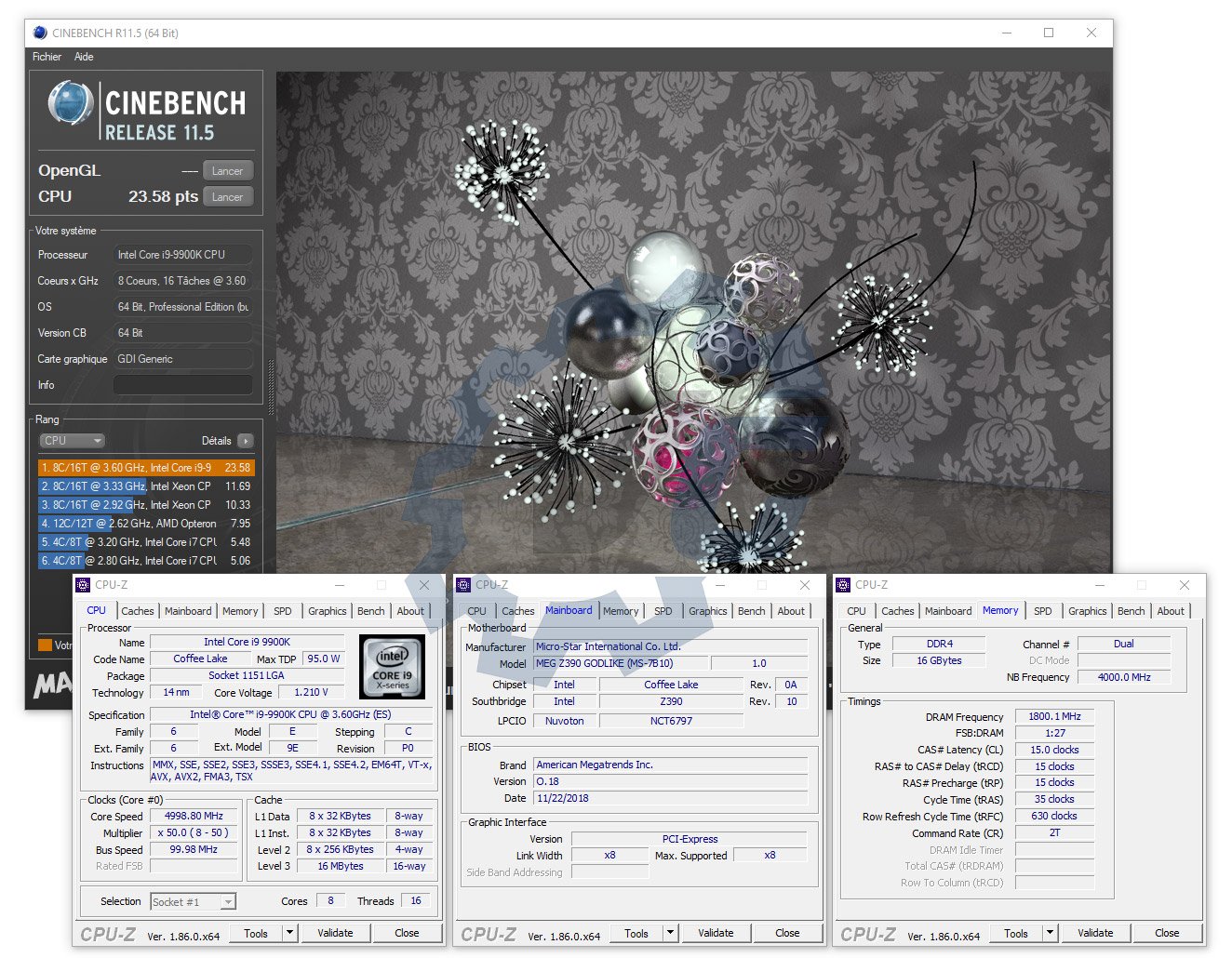Select ranking row 5, Core i7 score 5.48

tap(146, 542)
